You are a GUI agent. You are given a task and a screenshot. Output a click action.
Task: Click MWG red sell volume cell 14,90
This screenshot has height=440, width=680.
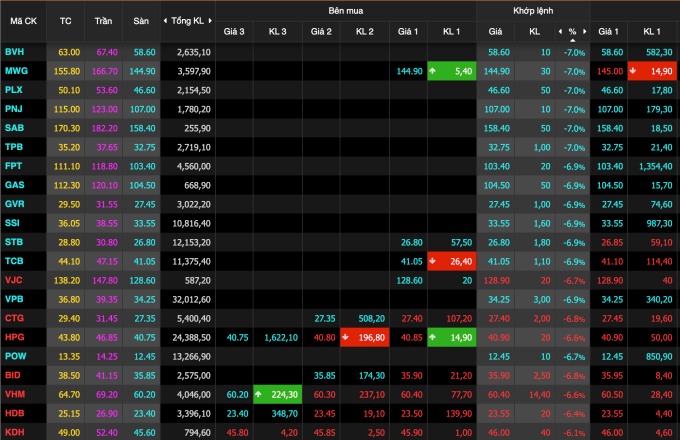[x=652, y=71]
